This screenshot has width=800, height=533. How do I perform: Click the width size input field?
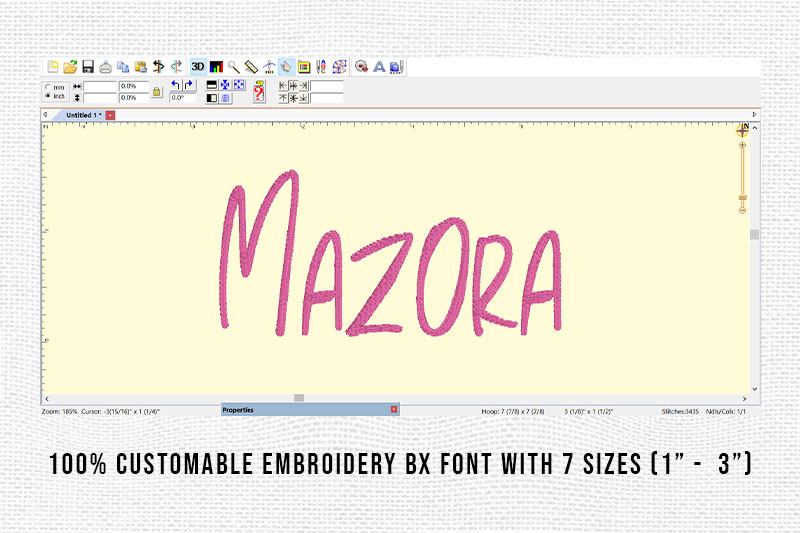tap(101, 86)
